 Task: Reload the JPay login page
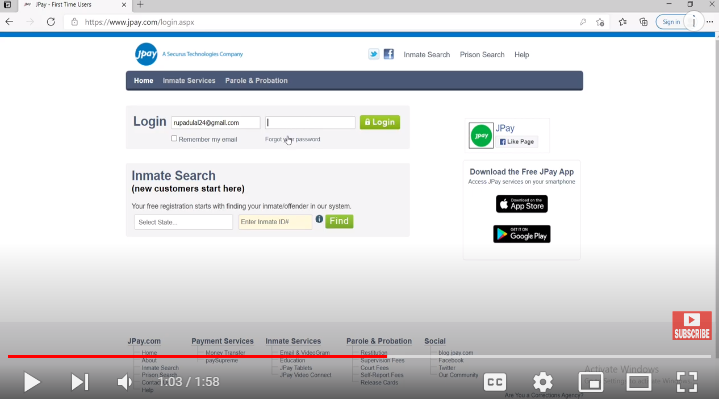click(x=51, y=22)
